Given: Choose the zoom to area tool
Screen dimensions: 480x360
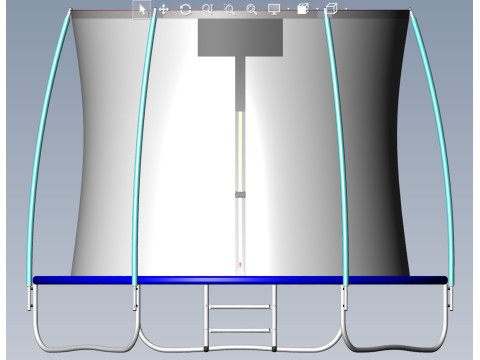Looking at the screenshot, I should click(229, 9).
